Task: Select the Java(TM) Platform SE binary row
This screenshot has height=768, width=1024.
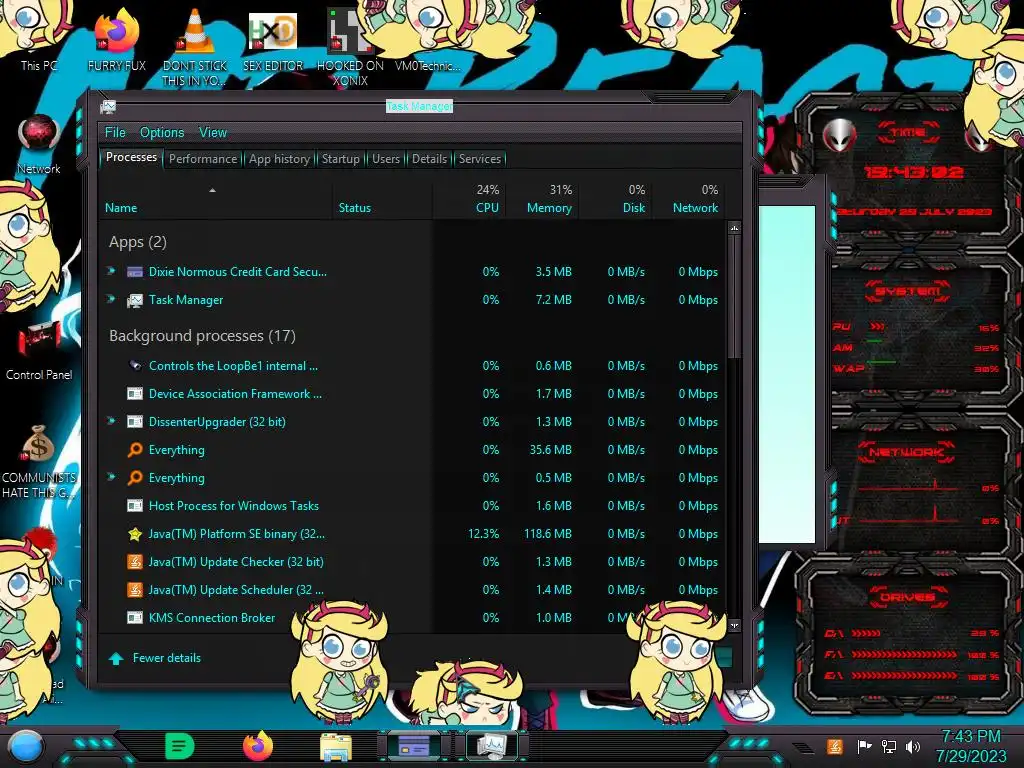Action: pyautogui.click(x=413, y=534)
